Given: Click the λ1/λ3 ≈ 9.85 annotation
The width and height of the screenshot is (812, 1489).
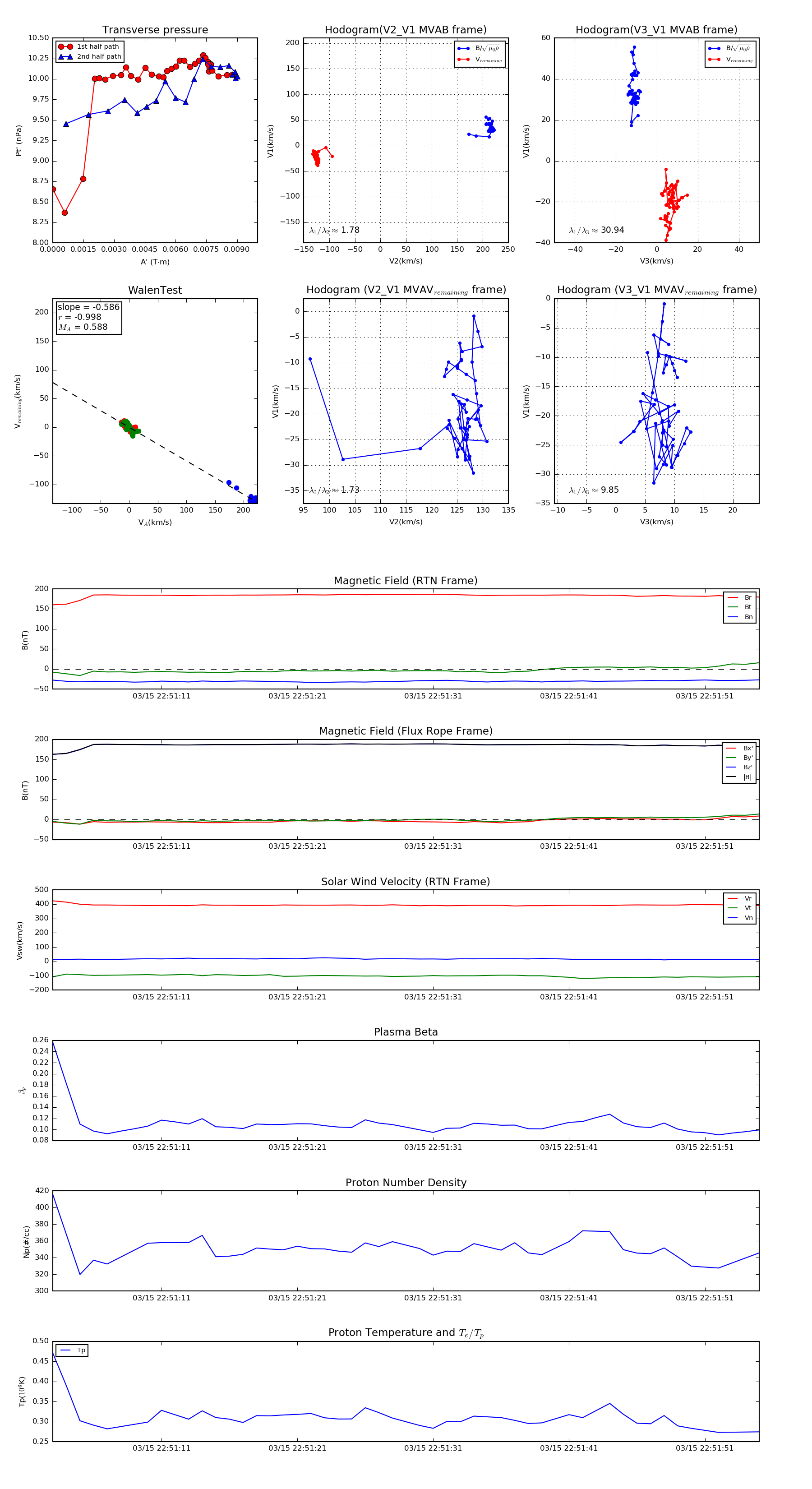Looking at the screenshot, I should (594, 490).
